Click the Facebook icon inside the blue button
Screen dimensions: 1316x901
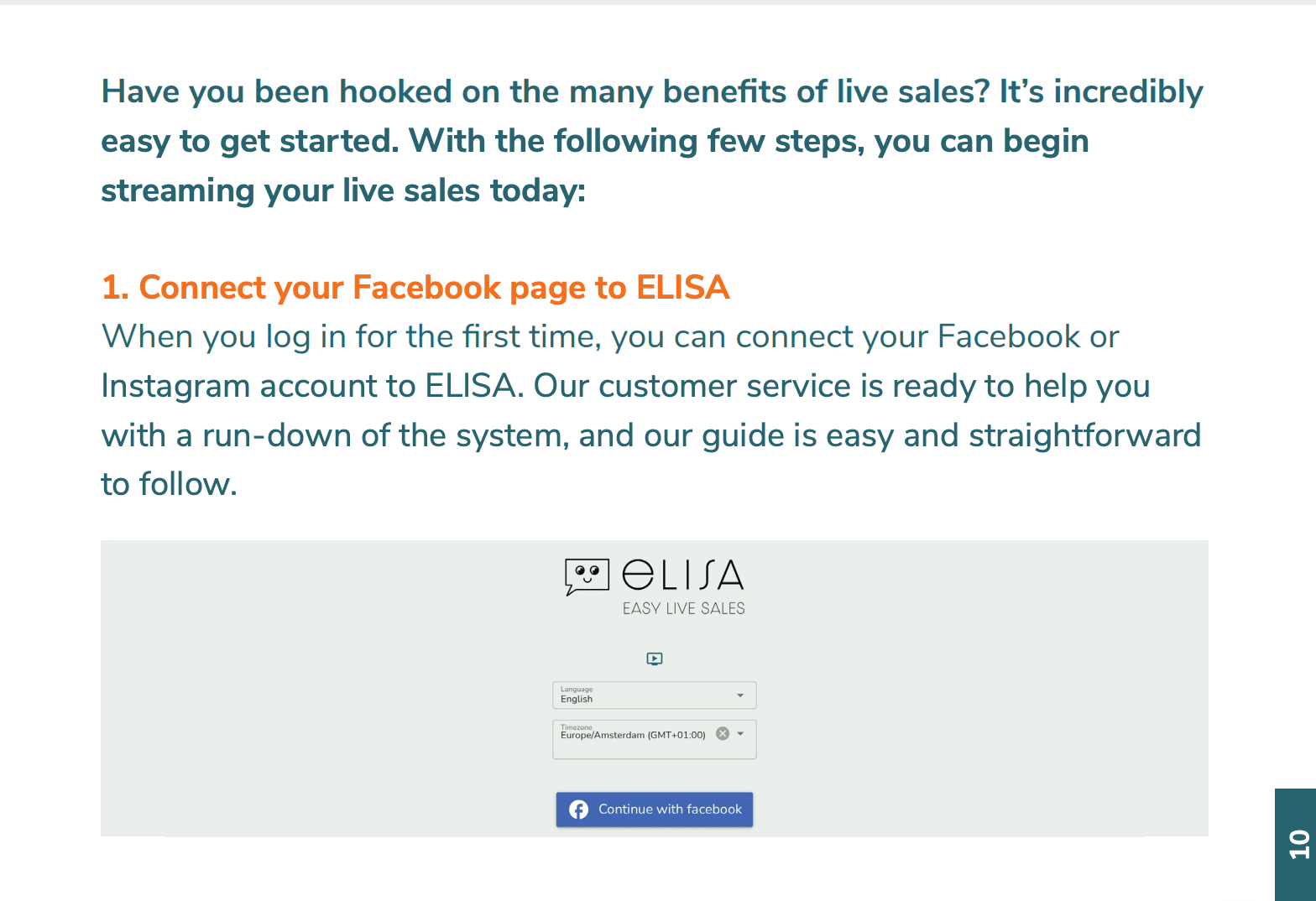[x=580, y=809]
